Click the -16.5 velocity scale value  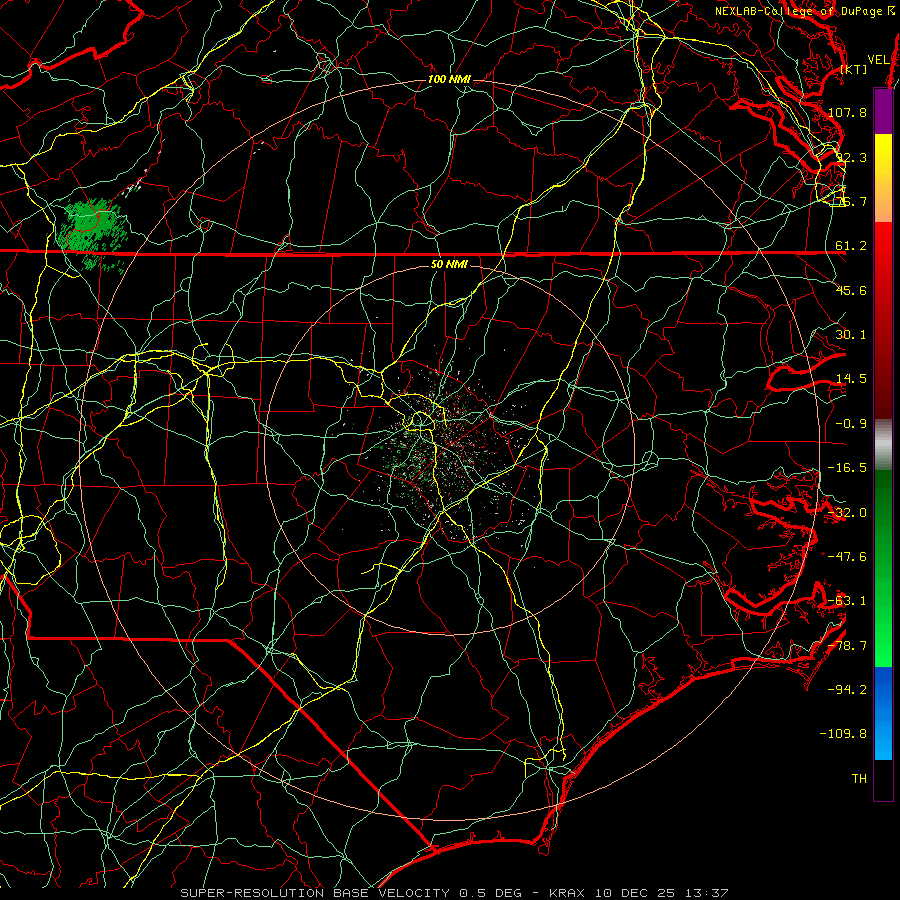click(847, 468)
